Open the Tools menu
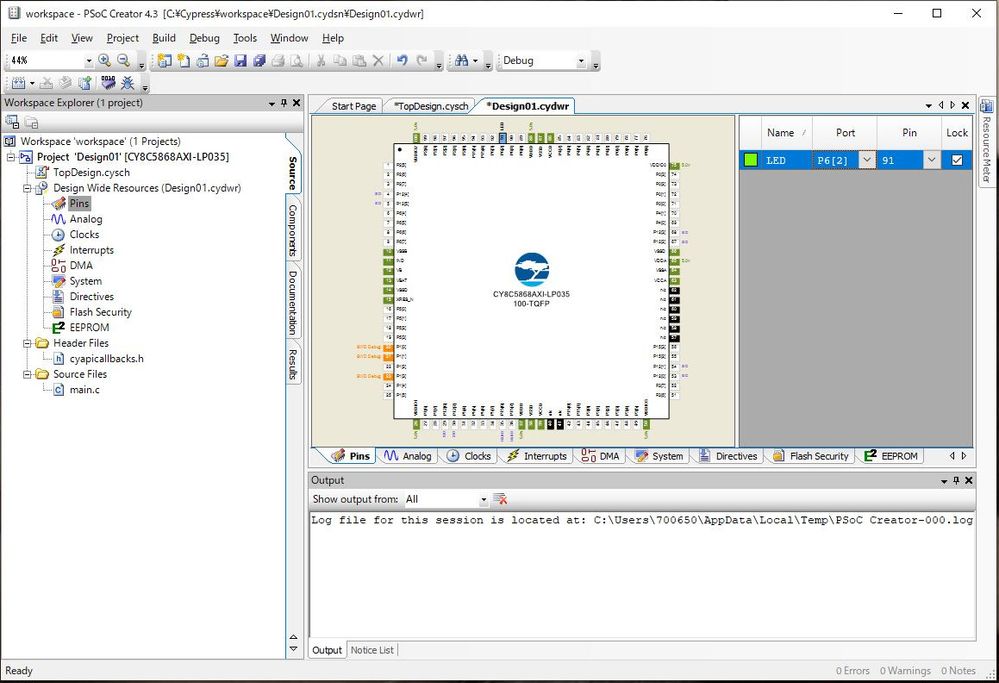The image size is (999, 683). click(245, 38)
